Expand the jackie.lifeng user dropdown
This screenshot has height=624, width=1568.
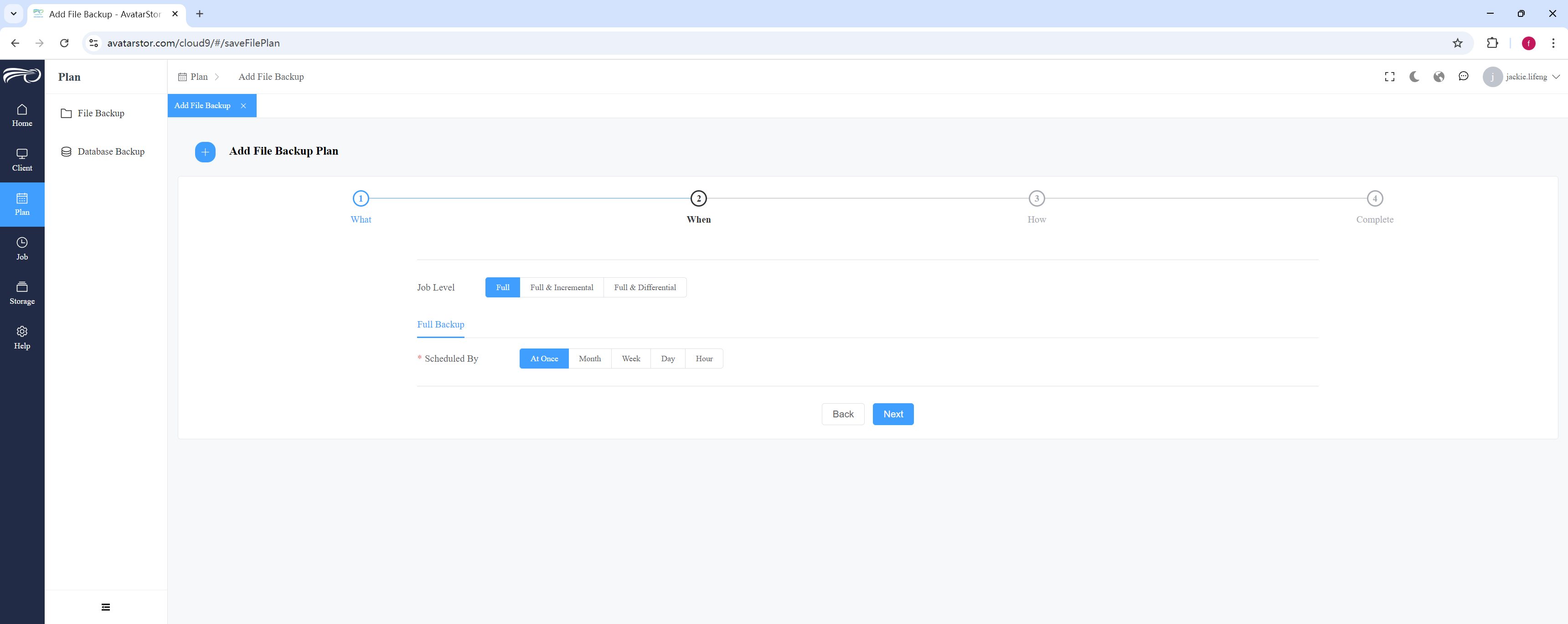tap(1521, 77)
